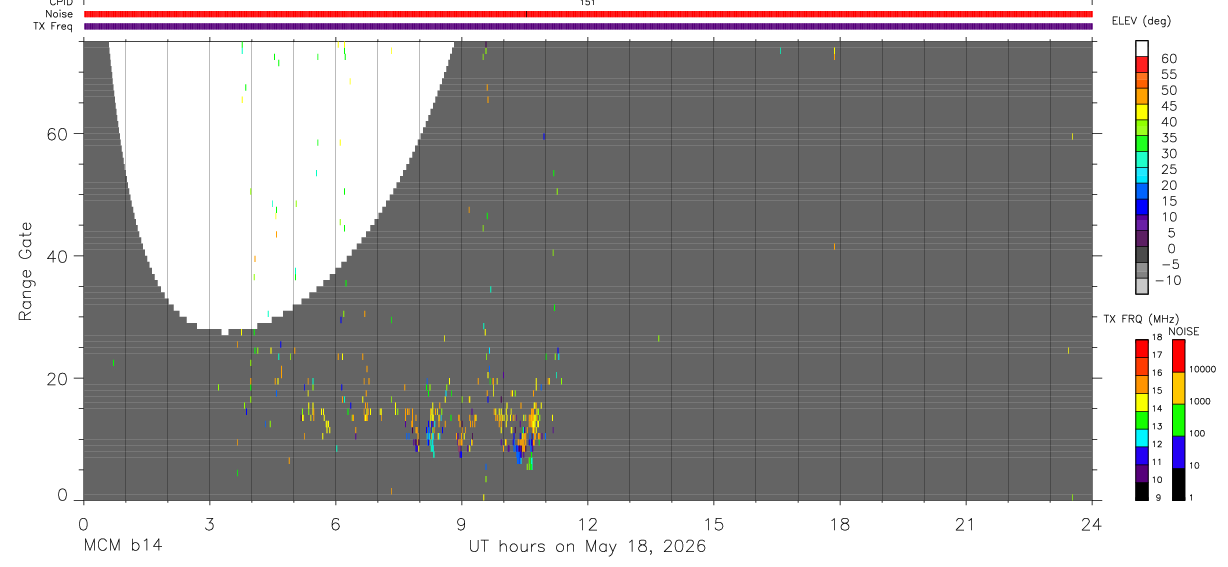Click the "ELEV (deg)" legend title
Viewport: 1228px width, 567px height.
[1143, 21]
